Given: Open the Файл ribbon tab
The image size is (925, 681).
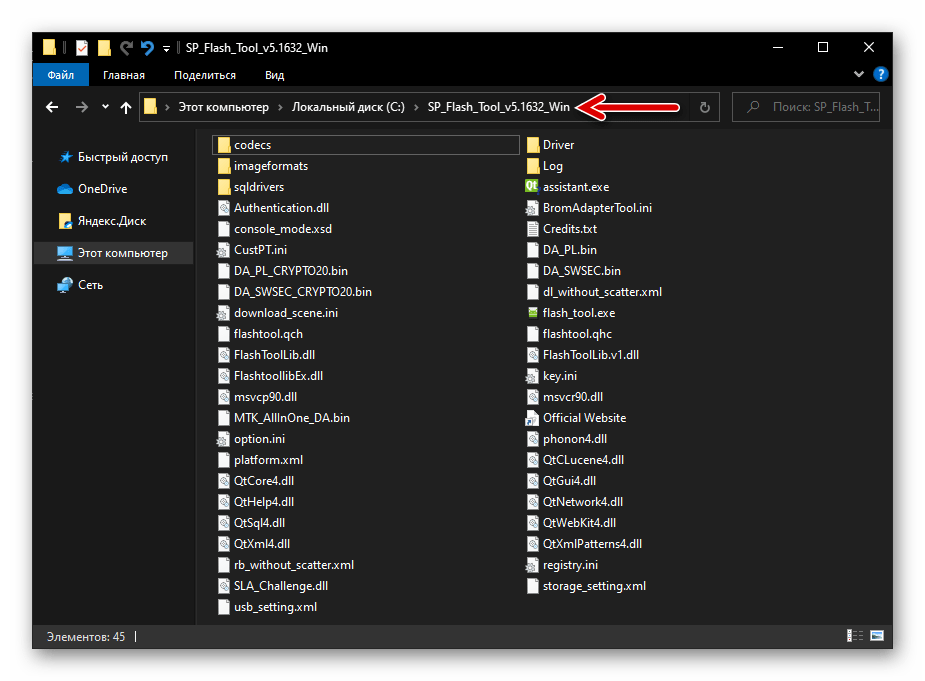Looking at the screenshot, I should [61, 75].
